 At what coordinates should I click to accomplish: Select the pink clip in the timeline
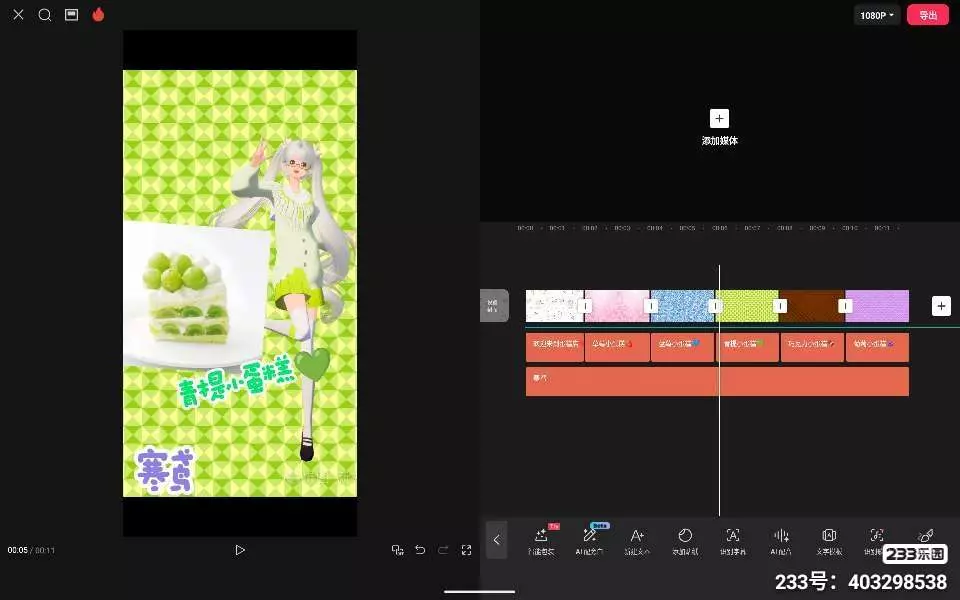click(617, 306)
